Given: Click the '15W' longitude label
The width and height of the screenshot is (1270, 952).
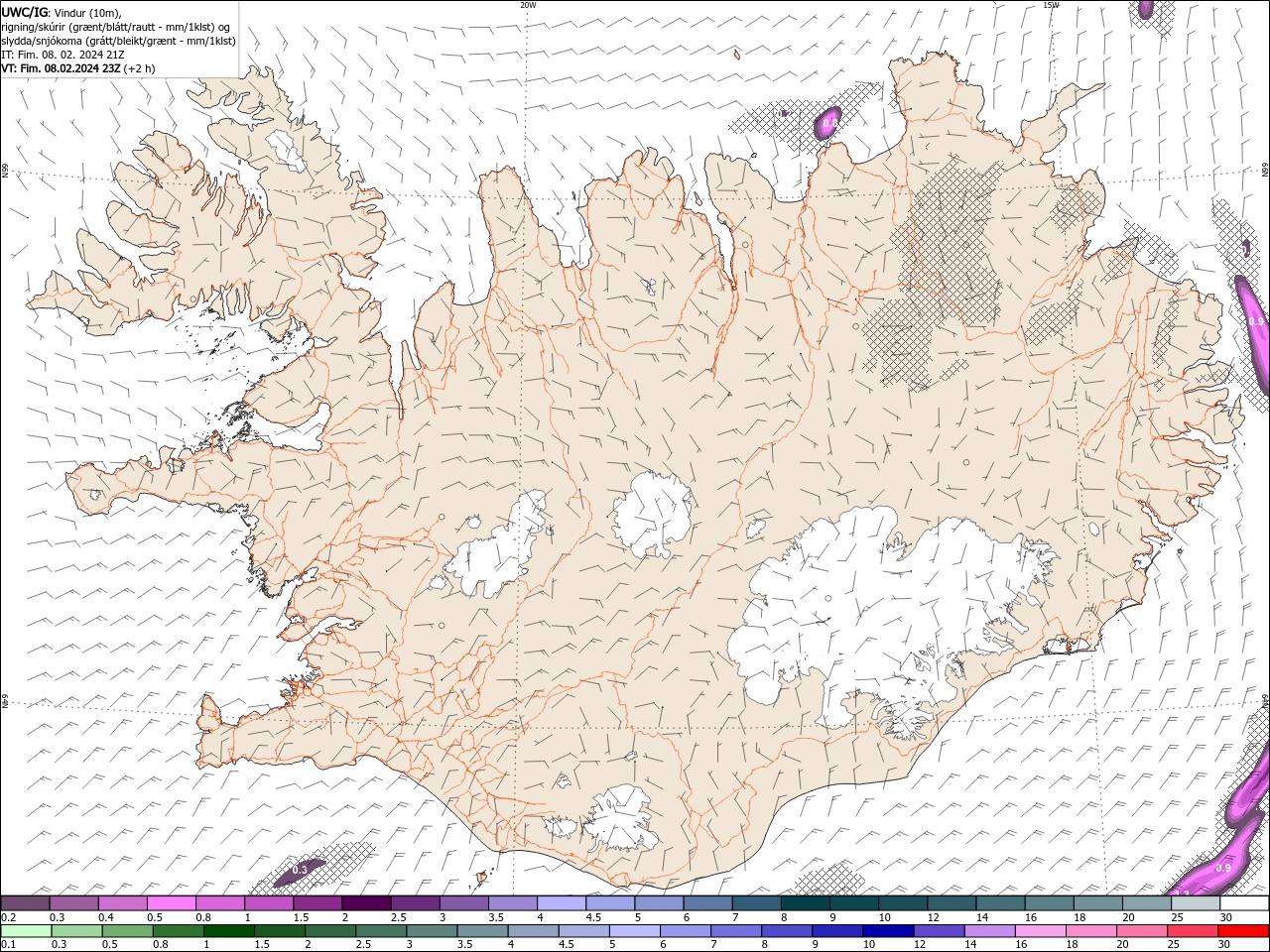Looking at the screenshot, I should point(1051,5).
